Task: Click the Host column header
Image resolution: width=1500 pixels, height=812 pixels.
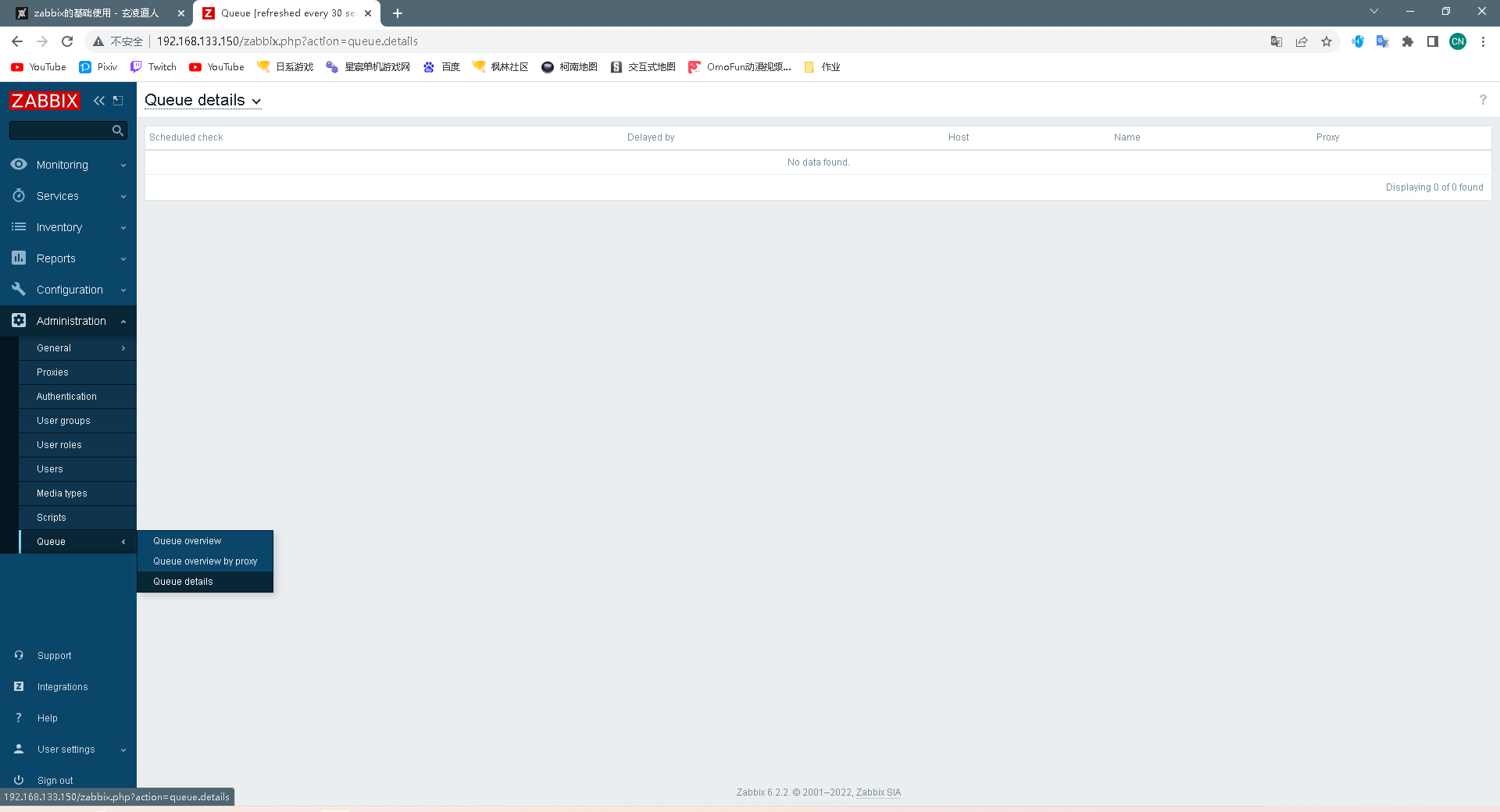Action: (x=959, y=137)
